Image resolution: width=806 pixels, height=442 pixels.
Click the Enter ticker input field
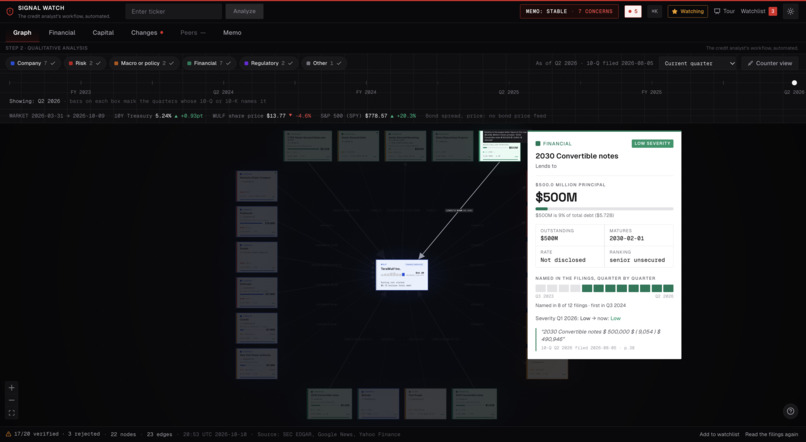pos(173,11)
